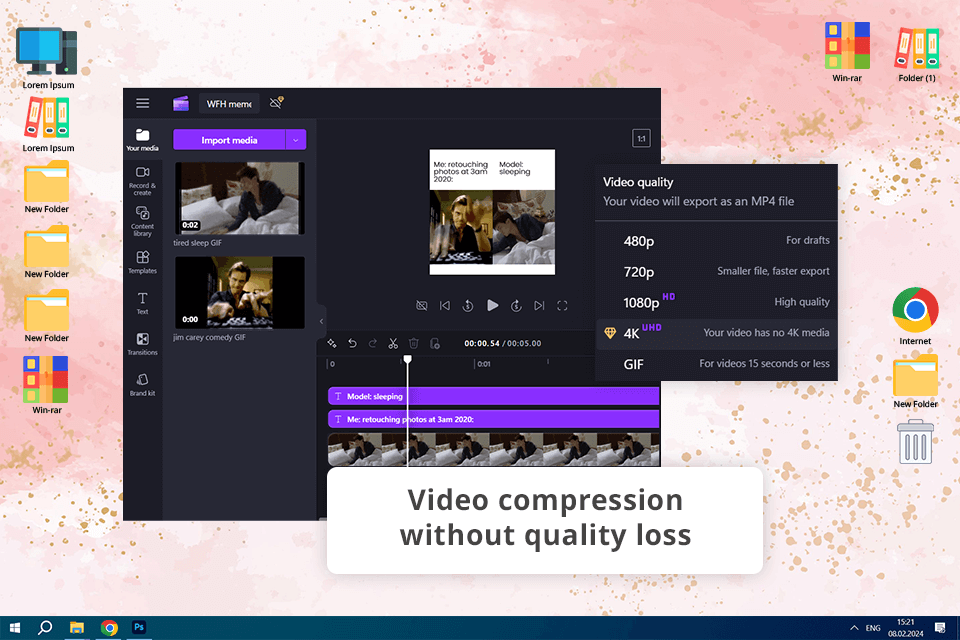The image size is (960, 640).
Task: Choose 720p video quality
Action: tap(716, 271)
